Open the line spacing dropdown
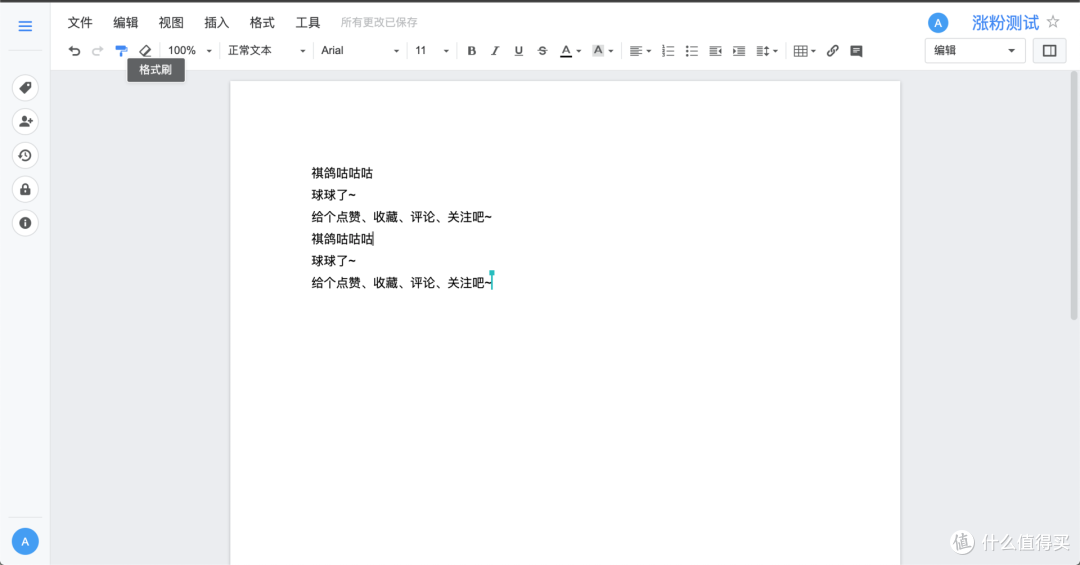The image size is (1080, 565). tap(767, 51)
